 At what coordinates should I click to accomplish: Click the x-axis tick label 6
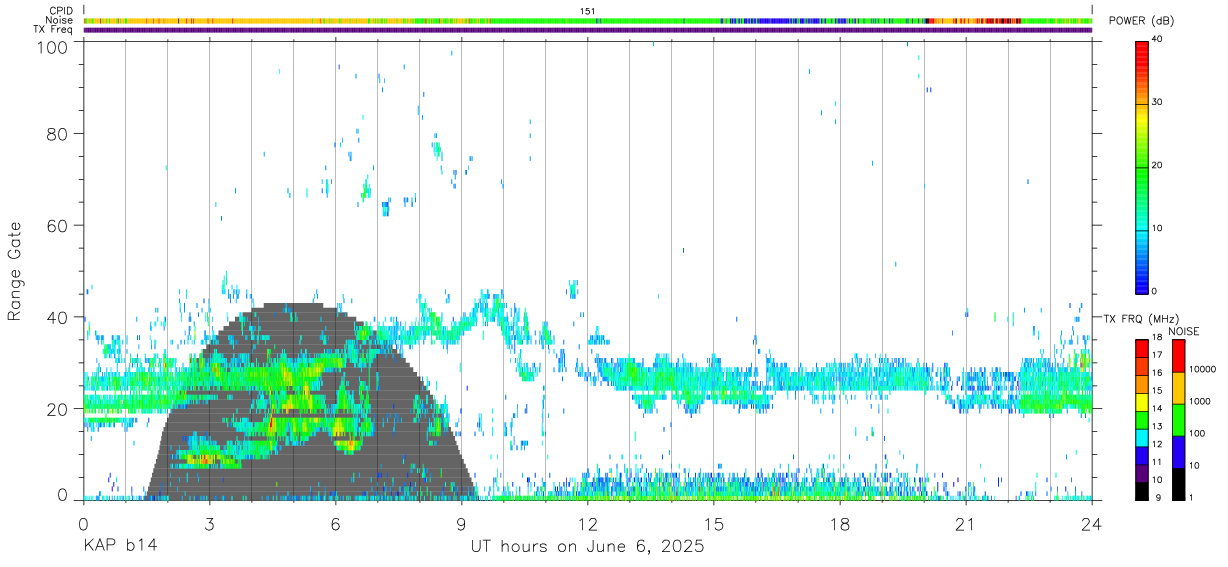click(x=335, y=524)
